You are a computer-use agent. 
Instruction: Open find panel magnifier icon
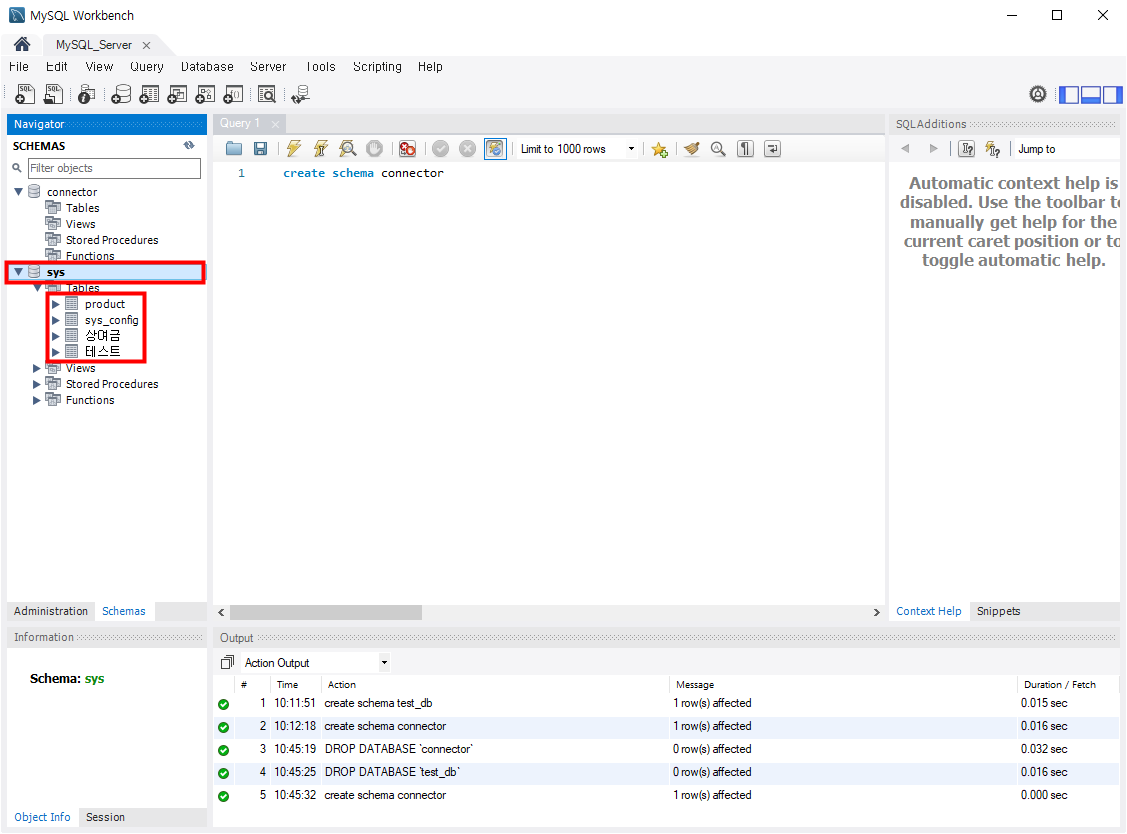coord(718,149)
